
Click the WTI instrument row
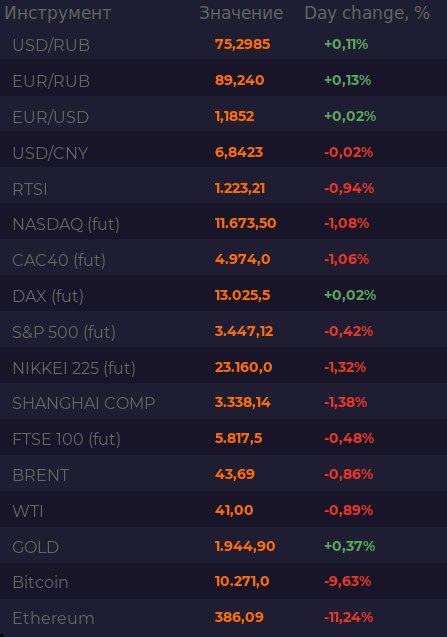click(x=224, y=510)
